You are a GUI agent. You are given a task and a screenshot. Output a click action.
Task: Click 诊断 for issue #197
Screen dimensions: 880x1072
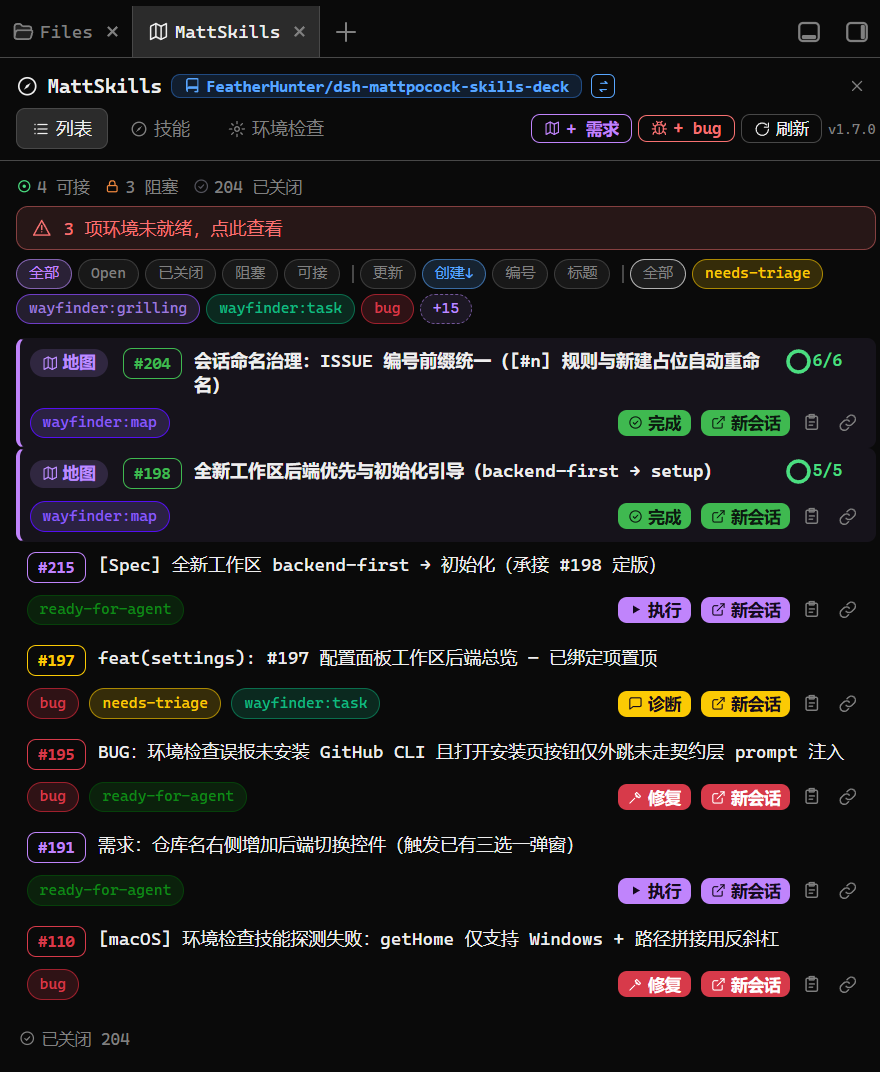[x=654, y=704]
